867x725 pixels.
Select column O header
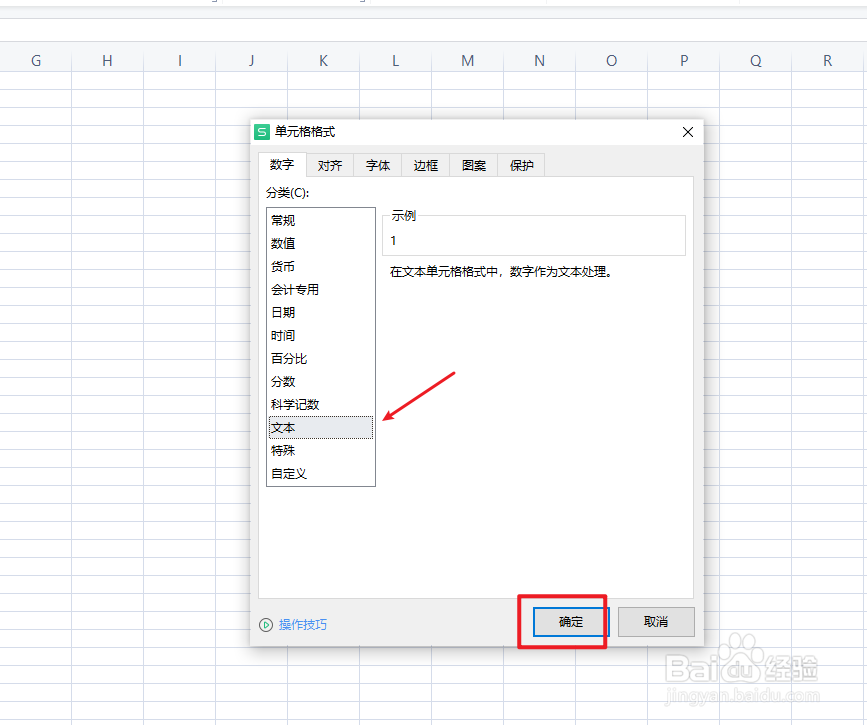tap(611, 60)
